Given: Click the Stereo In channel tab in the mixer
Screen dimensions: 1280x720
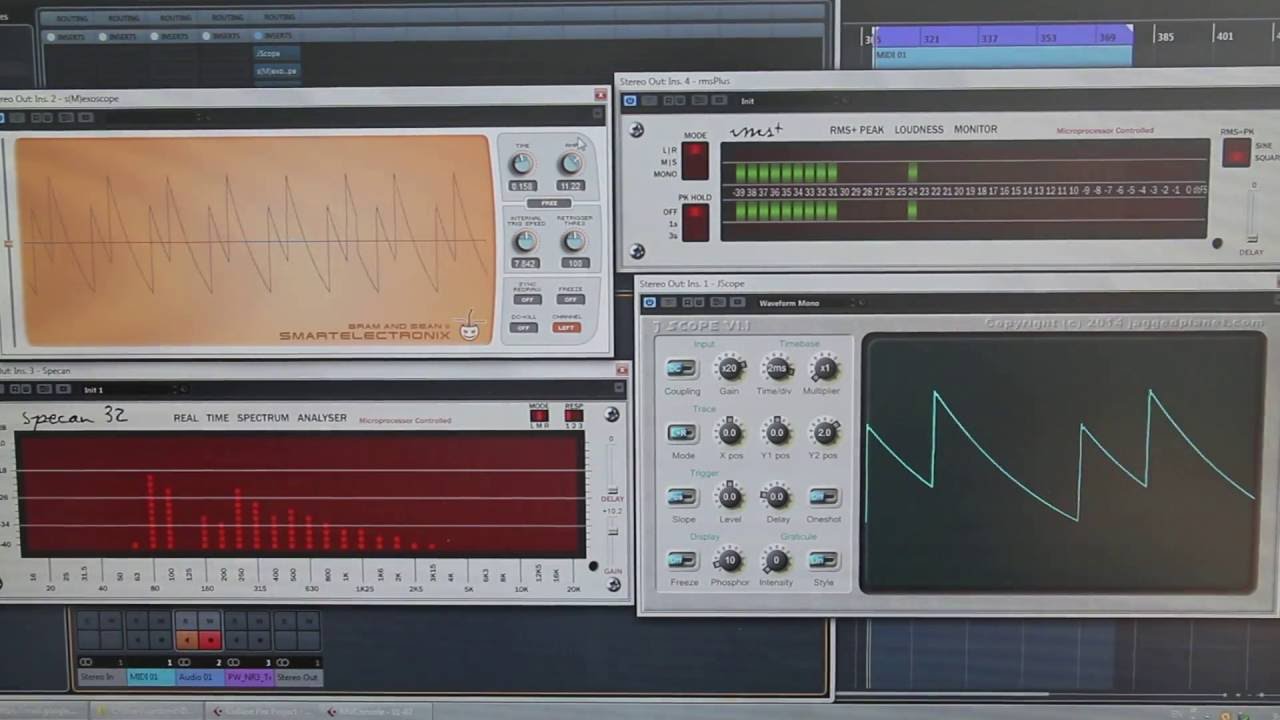Looking at the screenshot, I should (101, 677).
